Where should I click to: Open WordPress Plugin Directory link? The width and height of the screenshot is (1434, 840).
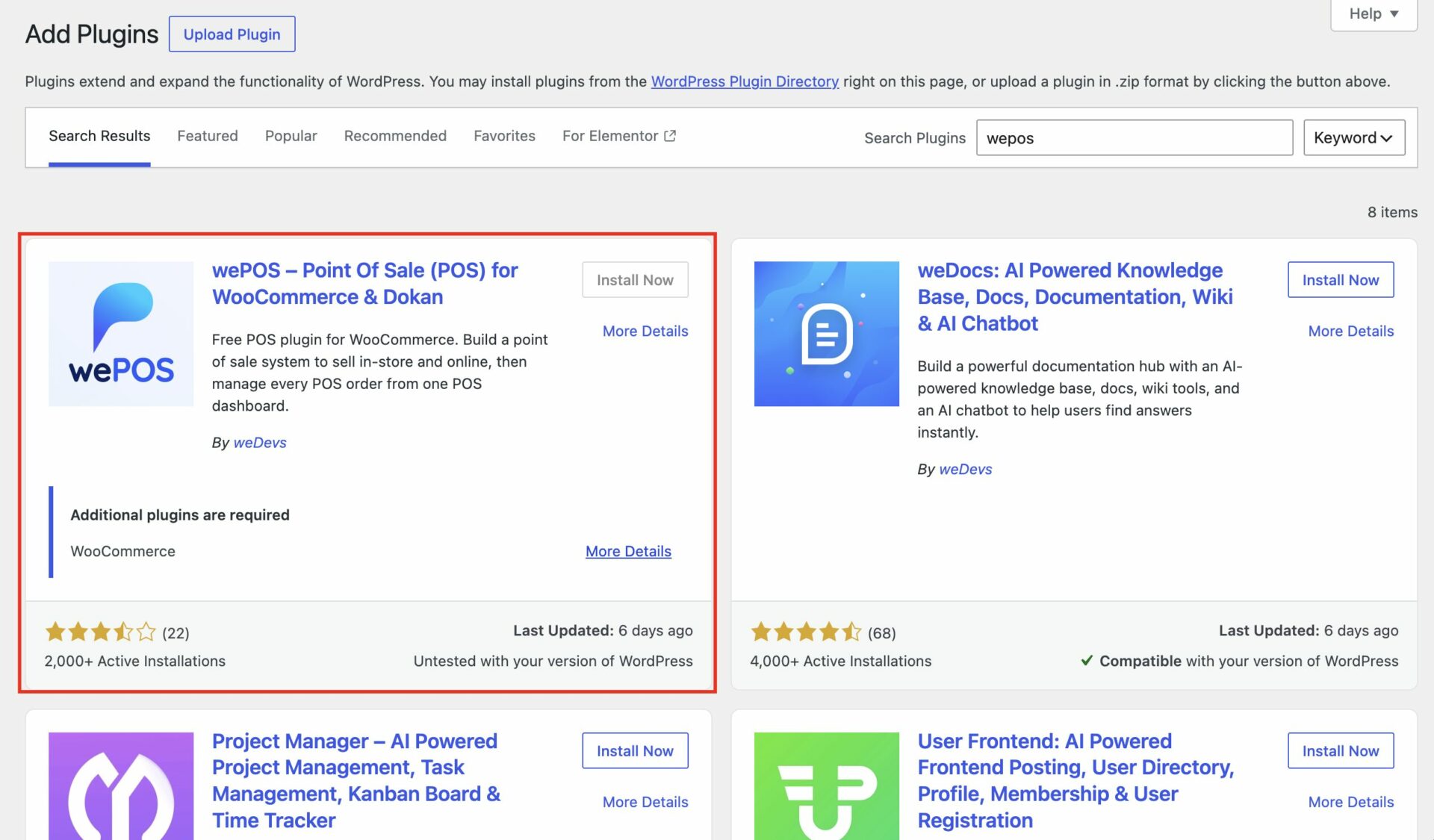[x=745, y=81]
